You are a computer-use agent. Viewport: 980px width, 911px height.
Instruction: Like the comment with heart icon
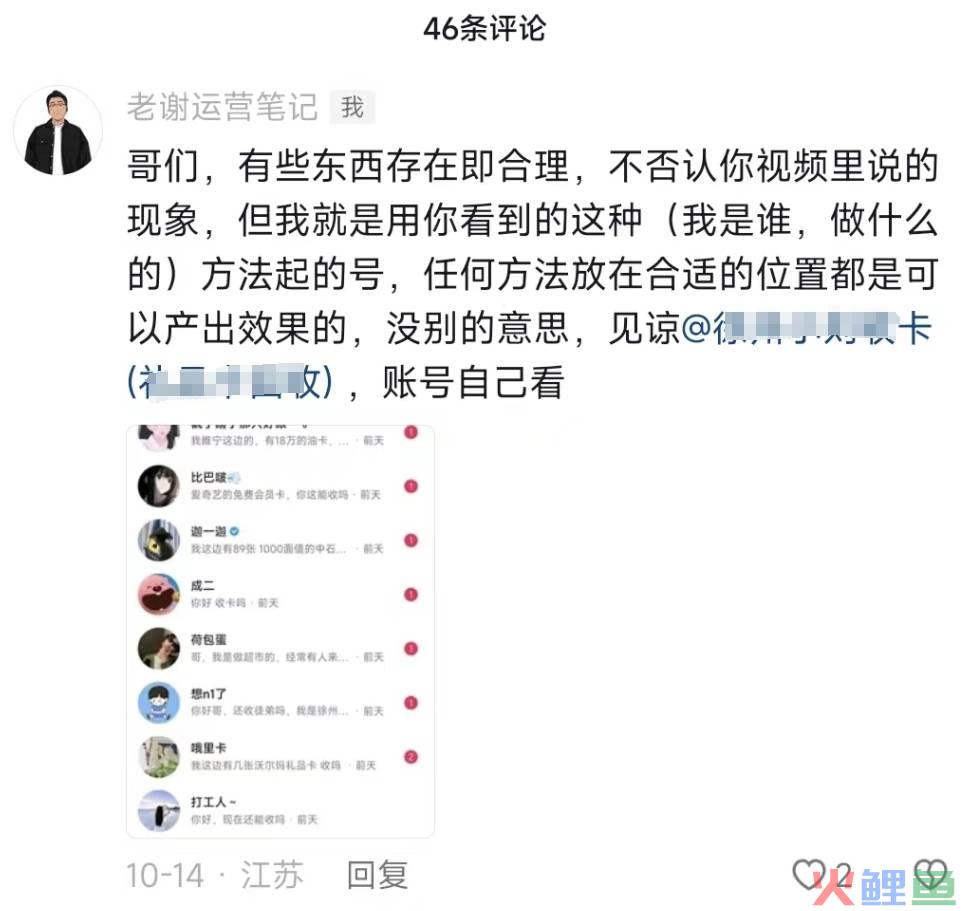click(809, 874)
